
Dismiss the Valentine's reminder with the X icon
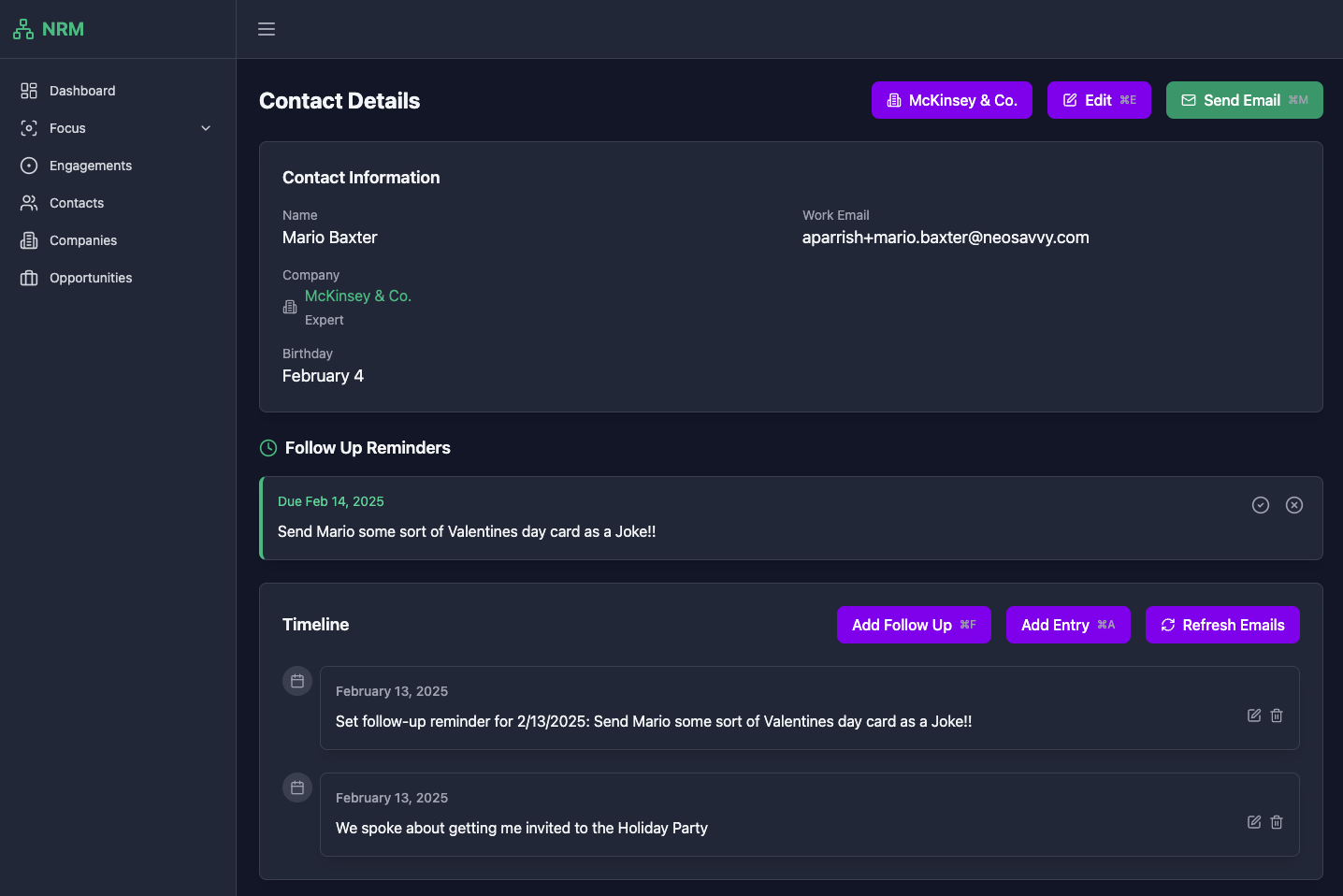(x=1294, y=505)
